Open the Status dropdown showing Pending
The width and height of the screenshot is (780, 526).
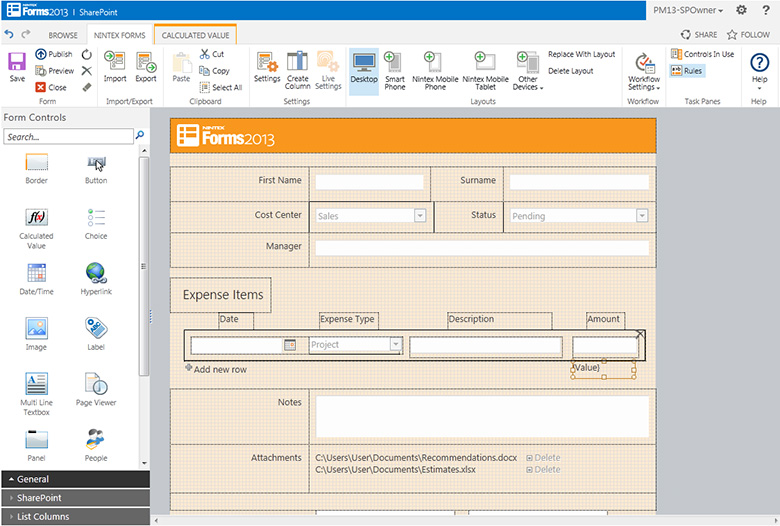[x=642, y=216]
